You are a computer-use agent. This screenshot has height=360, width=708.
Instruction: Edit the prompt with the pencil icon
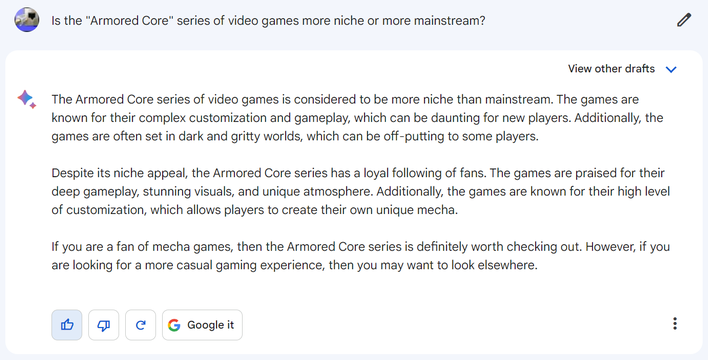coord(684,20)
